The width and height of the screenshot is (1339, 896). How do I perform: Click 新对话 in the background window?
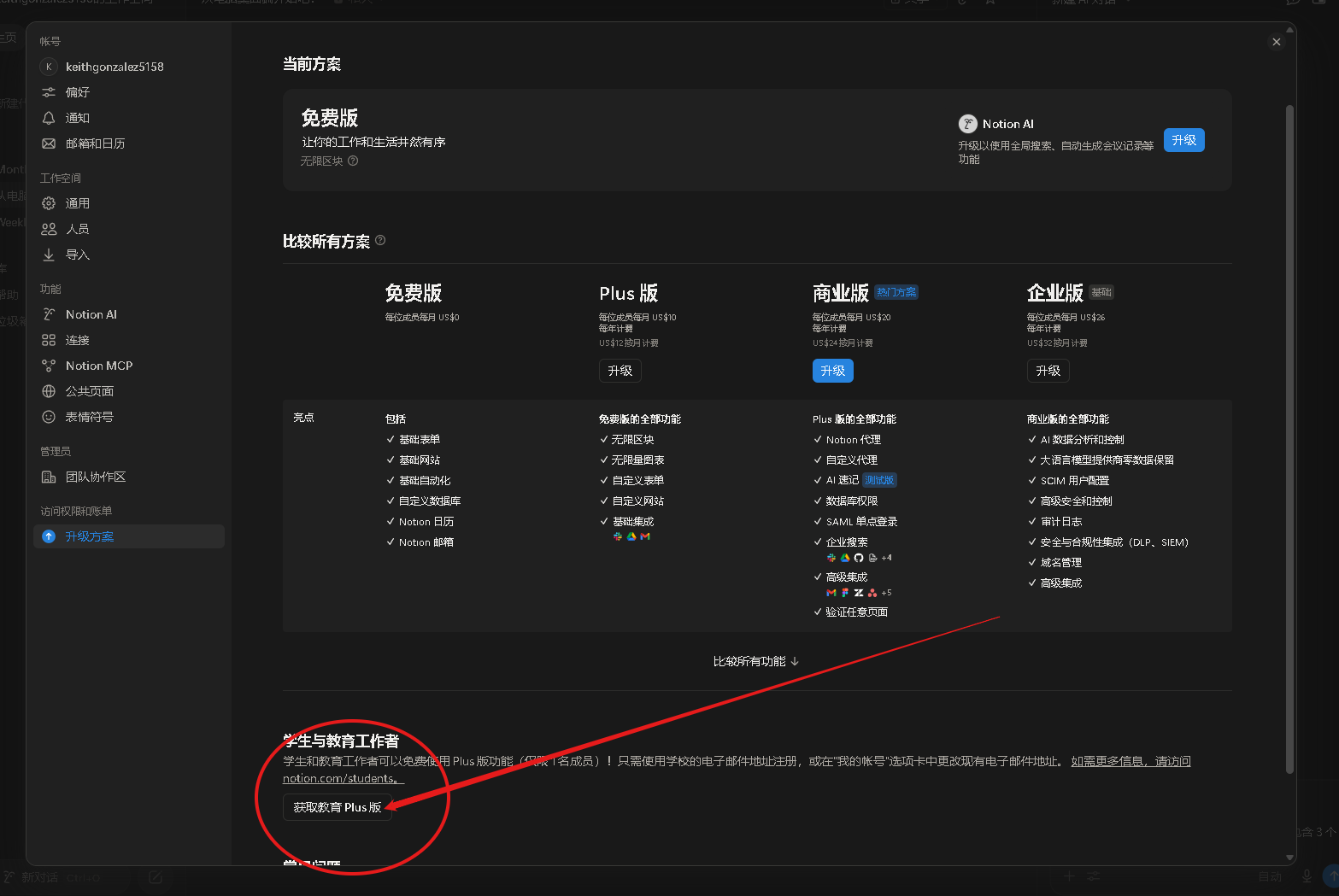pos(39,877)
